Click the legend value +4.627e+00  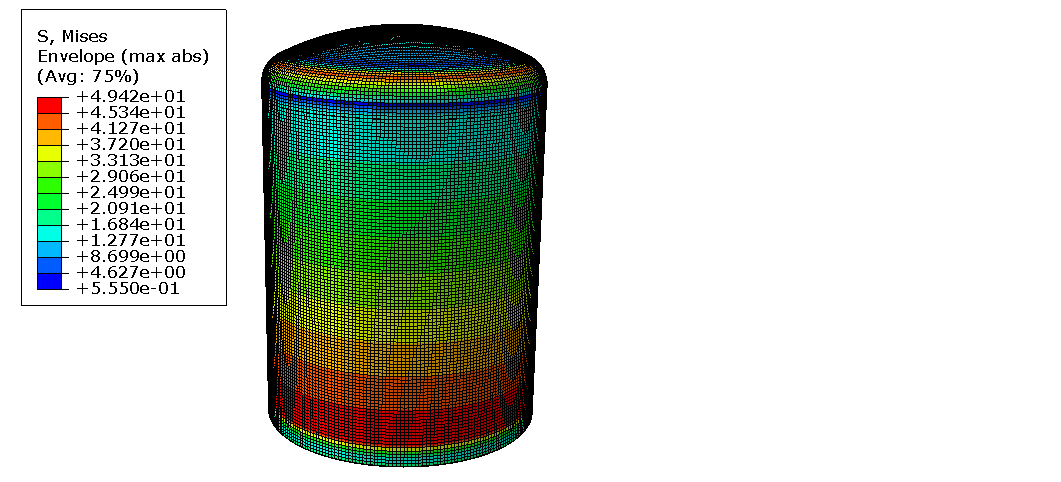[131, 273]
